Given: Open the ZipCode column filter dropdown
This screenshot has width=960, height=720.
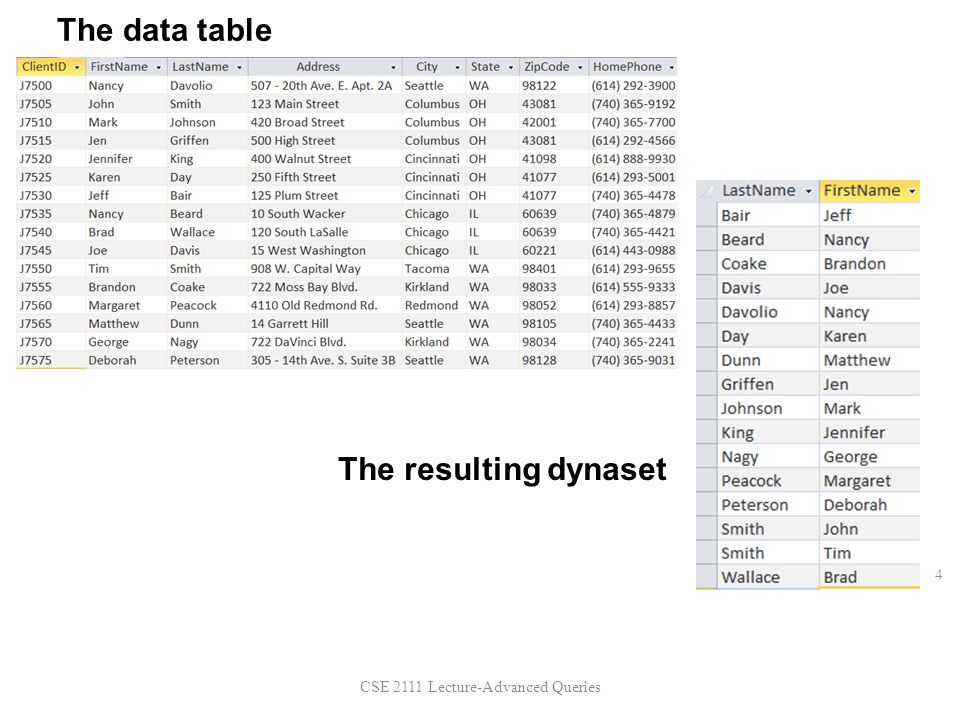Looking at the screenshot, I should (580, 67).
